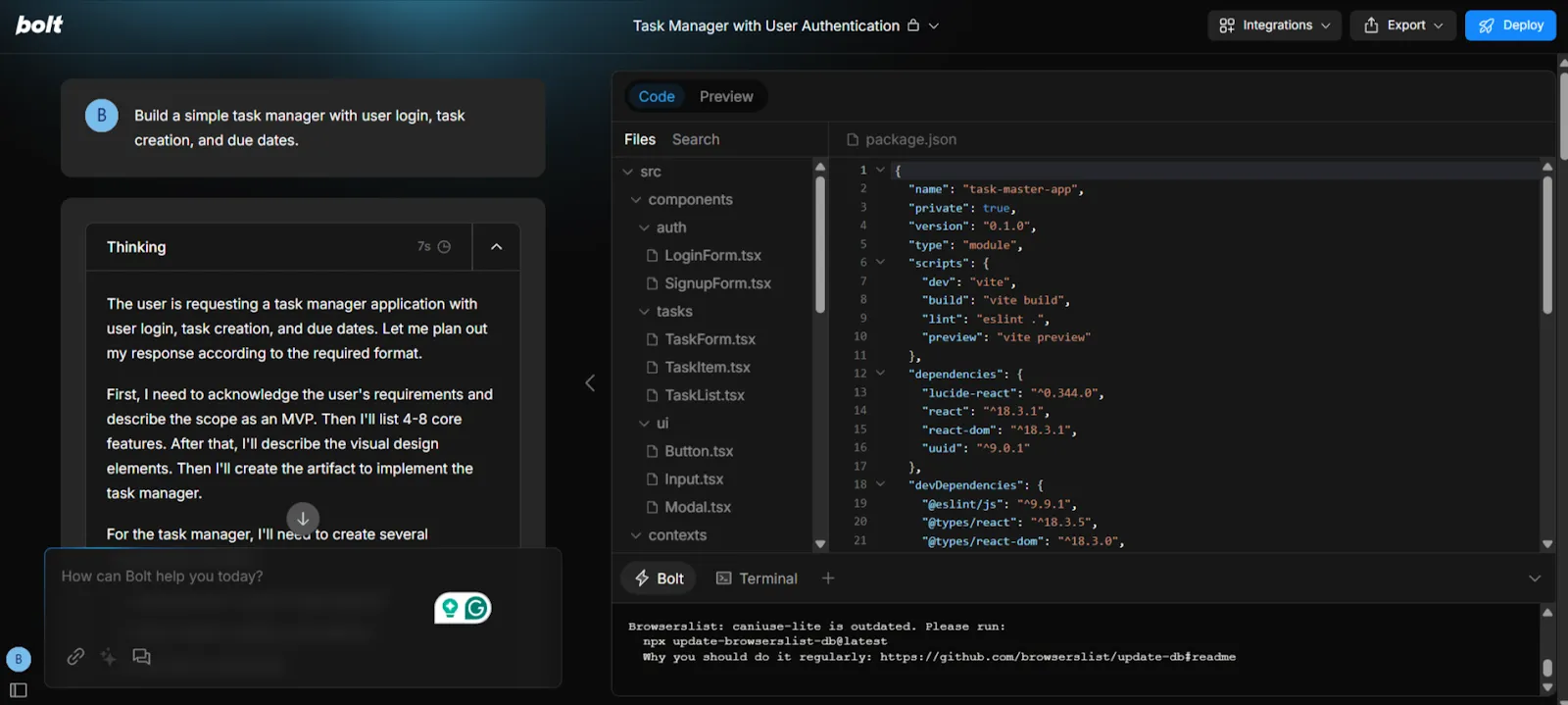
Task: Open the LoginForm.tsx file
Action: [x=712, y=256]
